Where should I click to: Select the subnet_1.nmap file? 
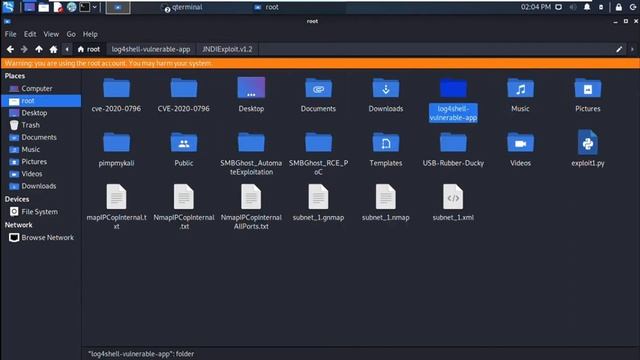[x=386, y=197]
